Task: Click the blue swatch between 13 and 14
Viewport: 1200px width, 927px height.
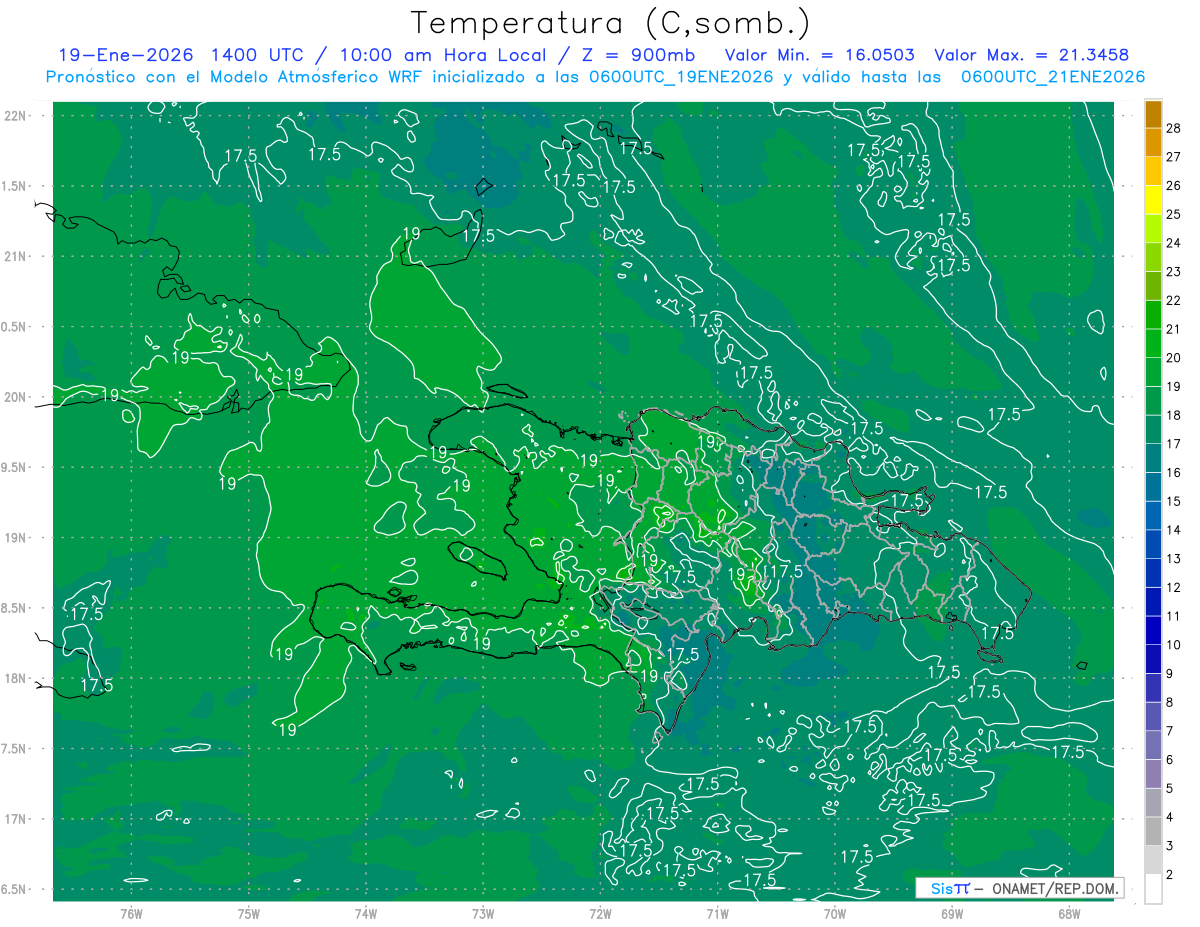Action: coord(1153,544)
